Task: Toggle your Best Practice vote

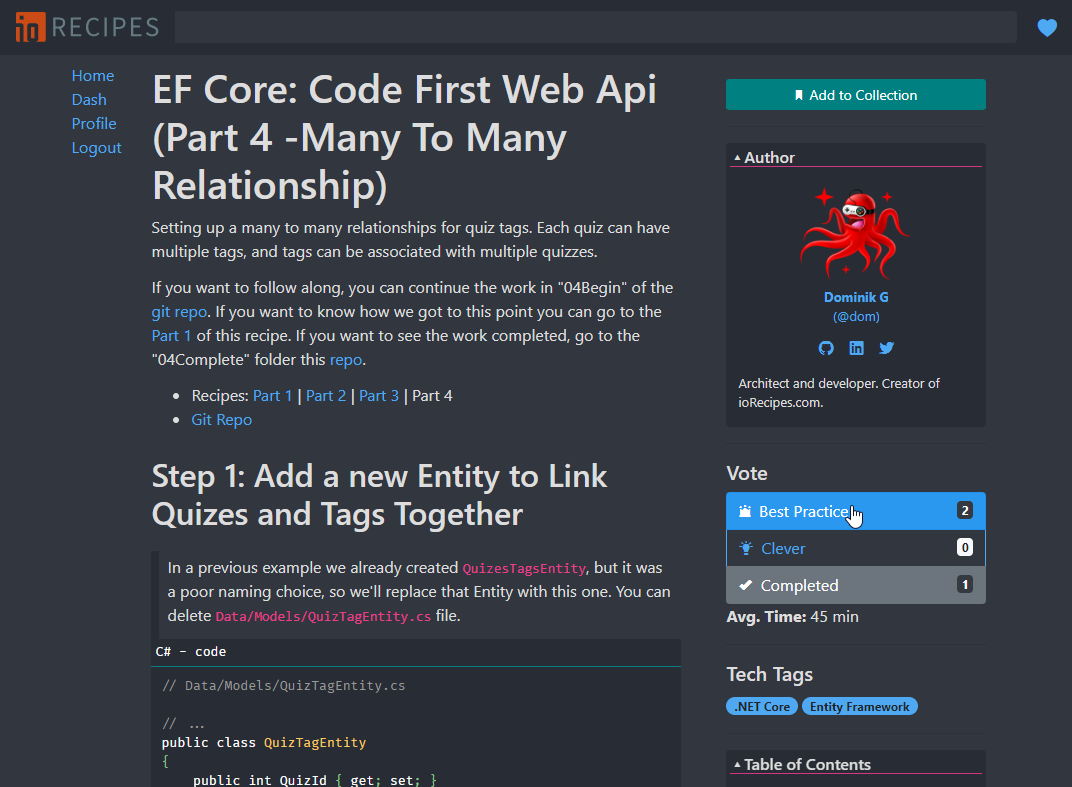Action: (855, 510)
